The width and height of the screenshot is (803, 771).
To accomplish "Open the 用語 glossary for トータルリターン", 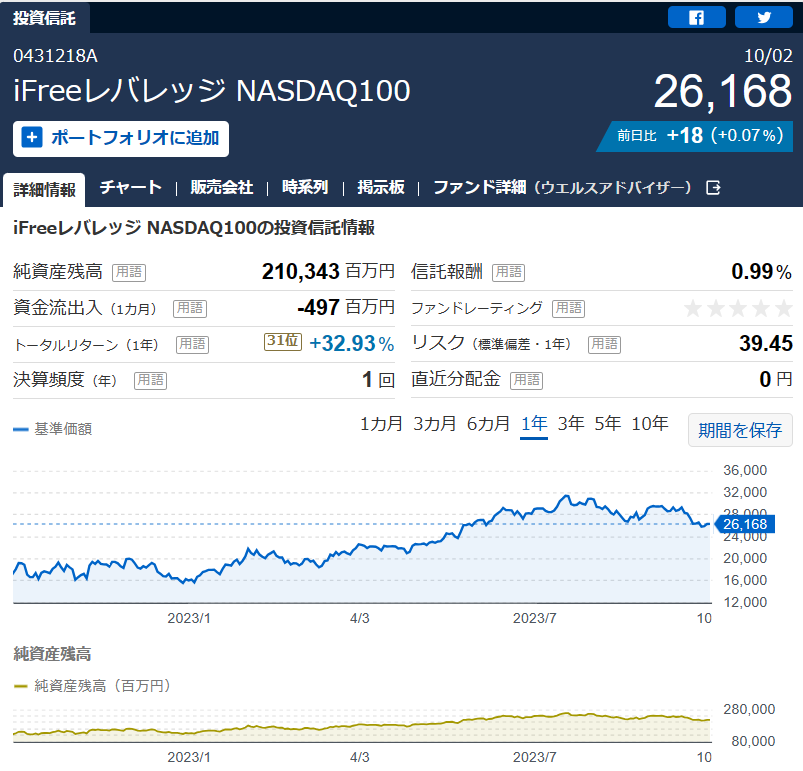I will (193, 345).
